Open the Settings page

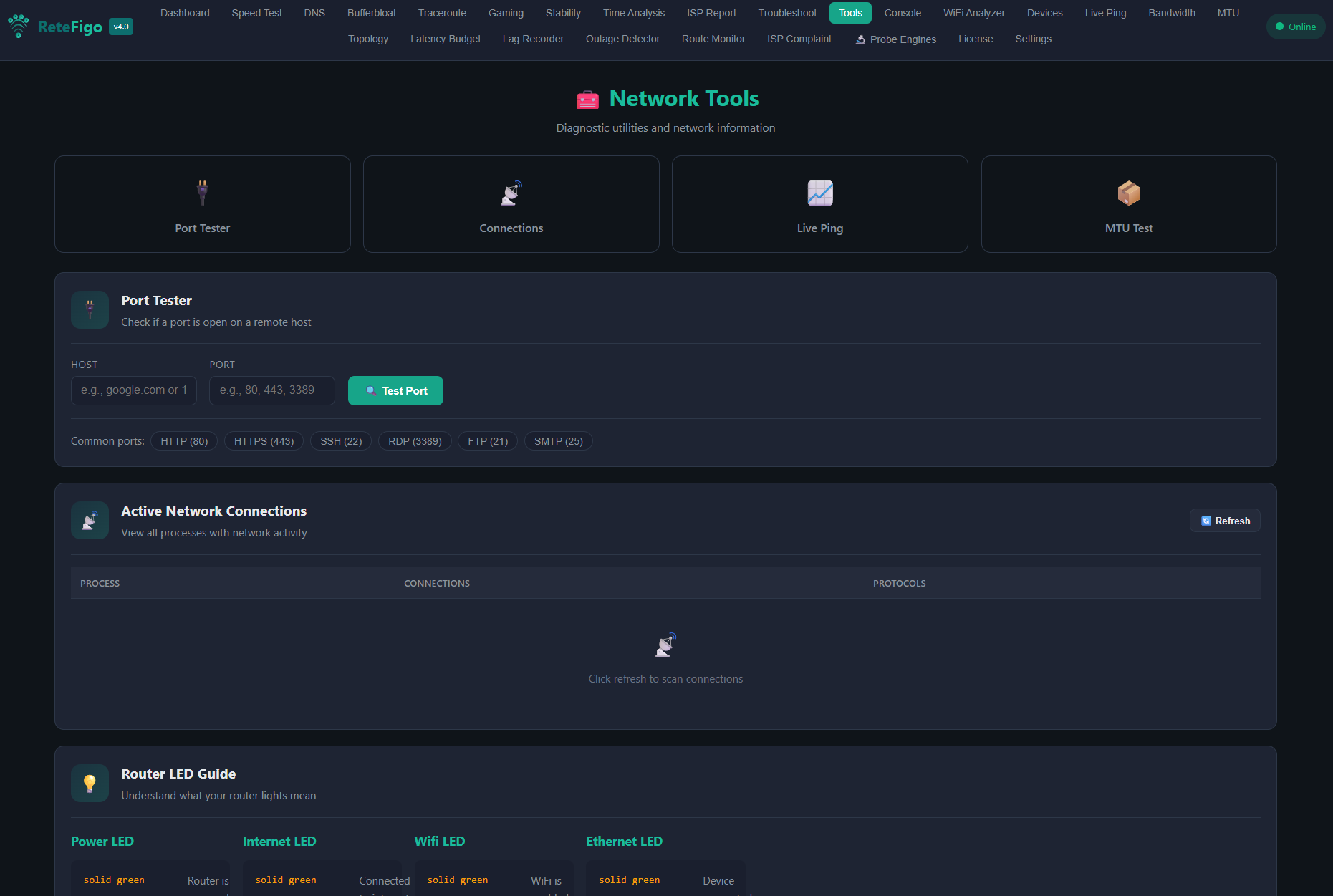click(x=1033, y=39)
